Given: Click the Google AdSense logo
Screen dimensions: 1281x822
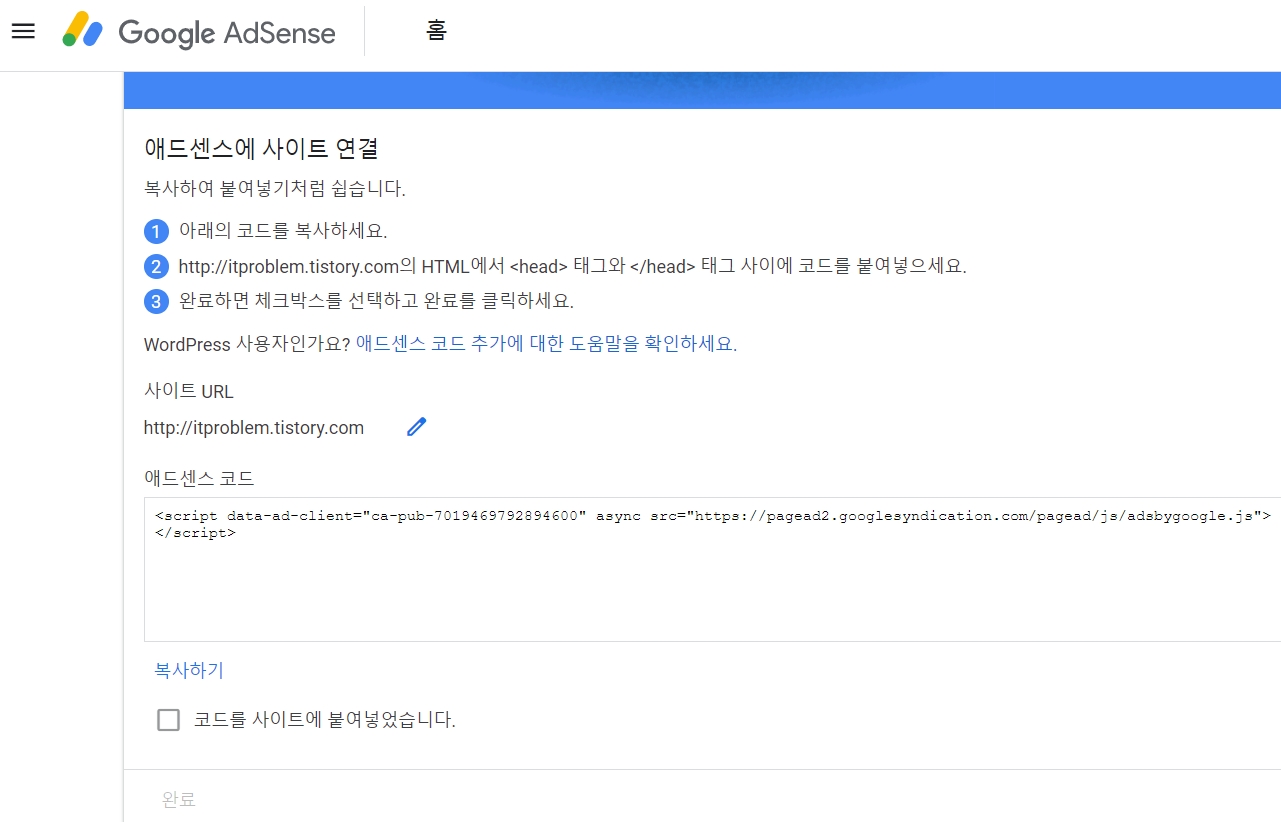Looking at the screenshot, I should tap(199, 32).
